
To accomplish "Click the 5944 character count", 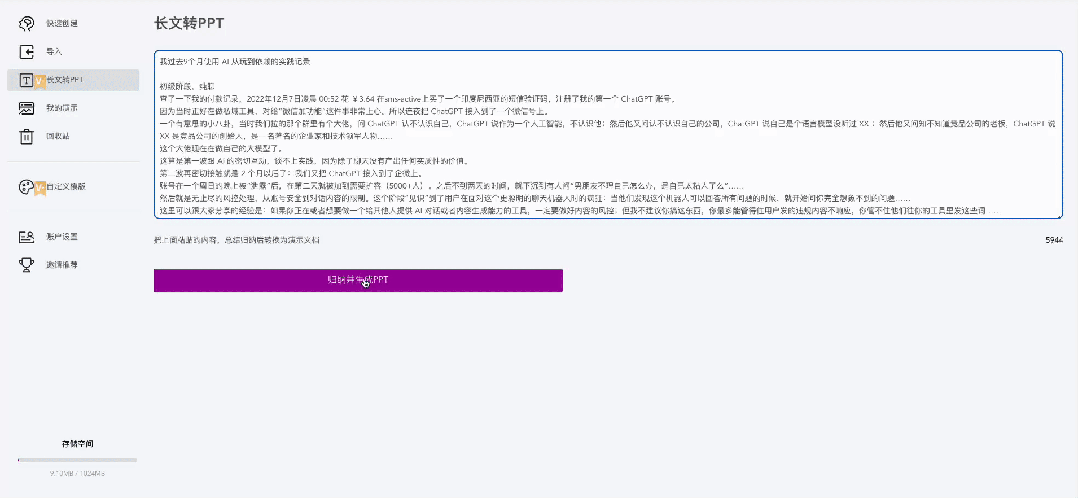I will click(x=1054, y=240).
